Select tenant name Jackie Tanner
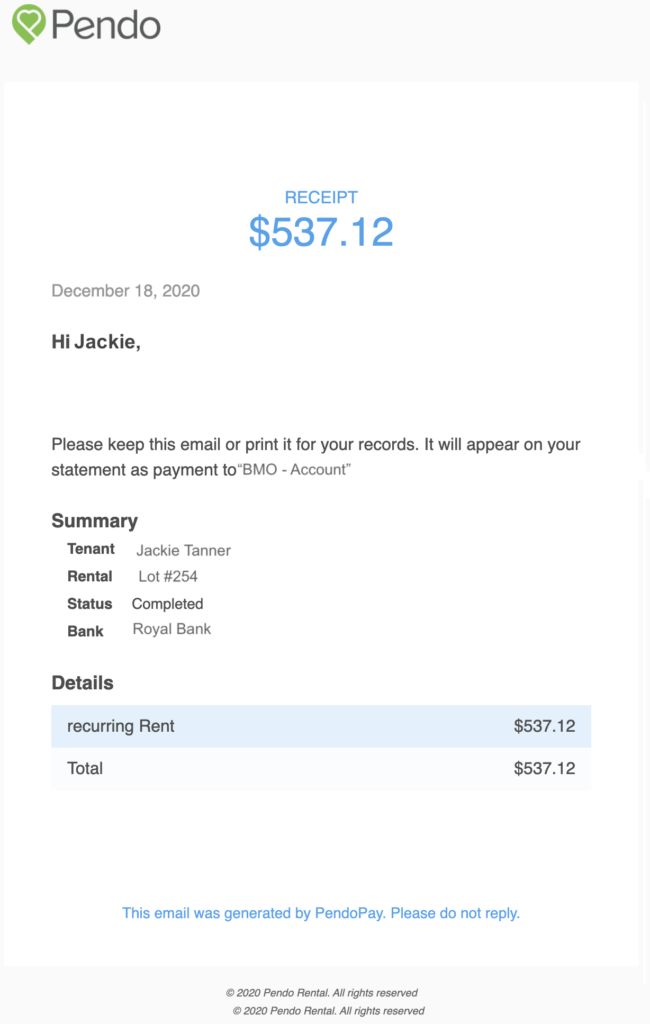The height and width of the screenshot is (1024, 650). click(184, 551)
